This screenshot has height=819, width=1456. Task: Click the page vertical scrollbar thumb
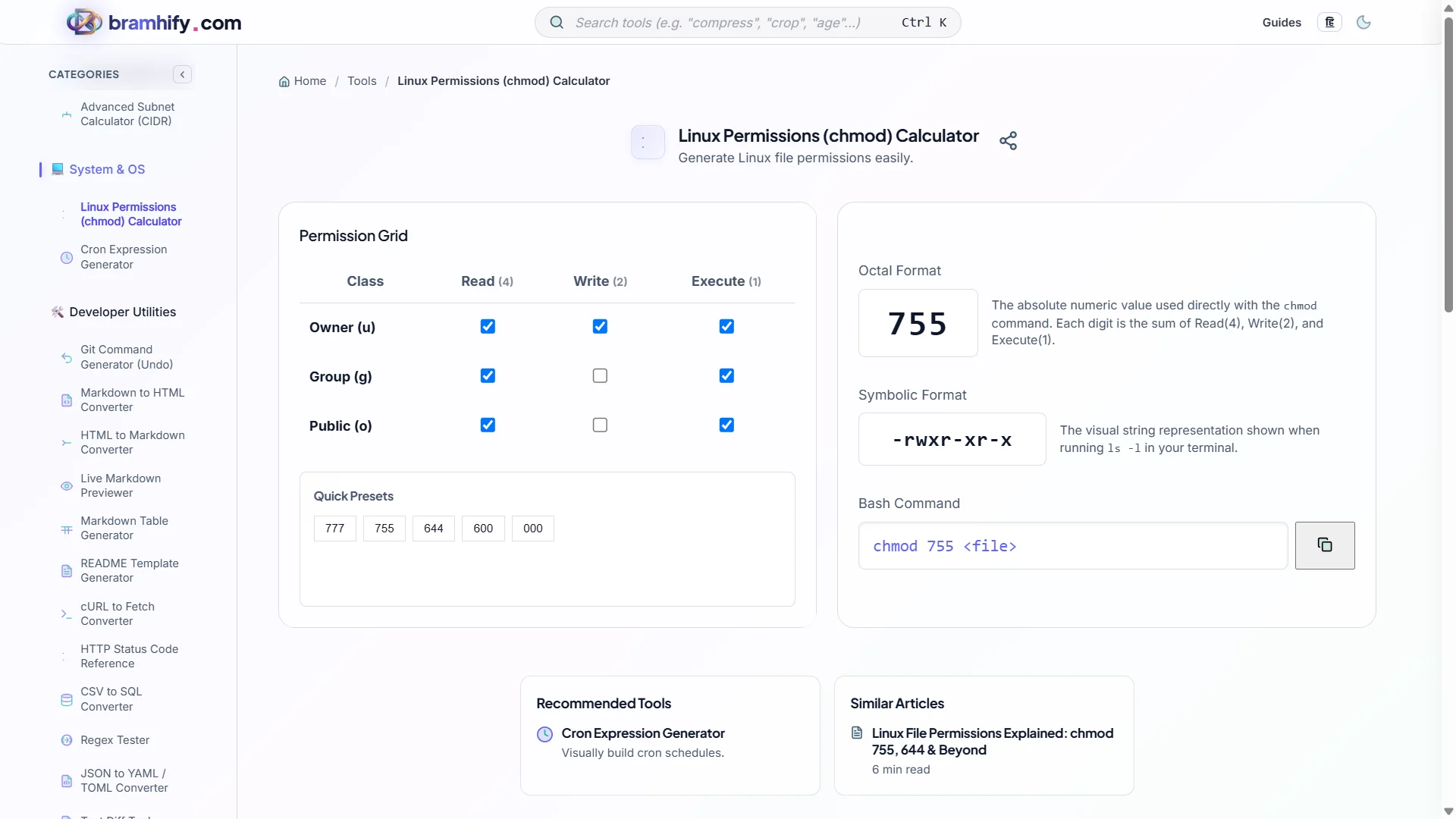coord(1448,163)
